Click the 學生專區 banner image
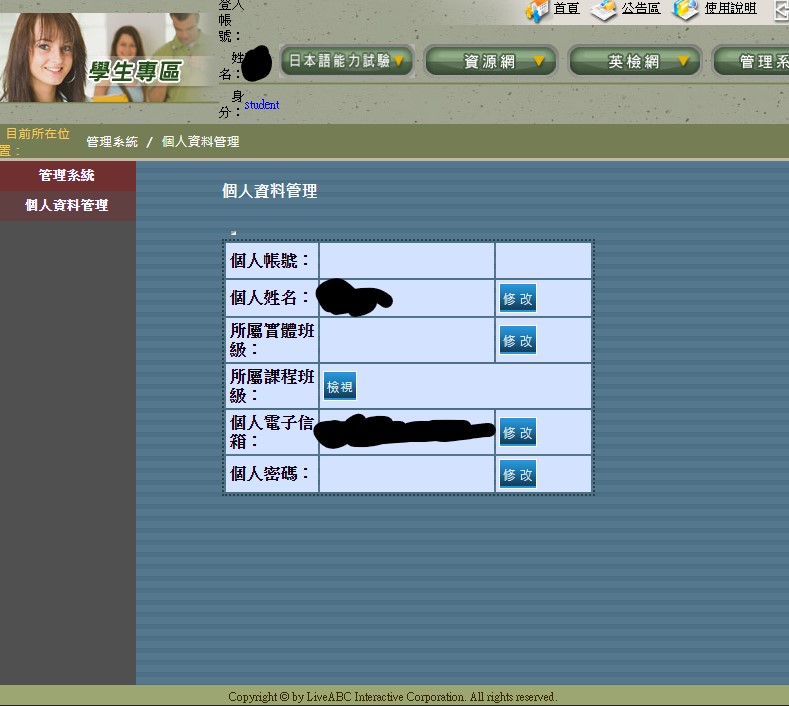 coord(108,58)
